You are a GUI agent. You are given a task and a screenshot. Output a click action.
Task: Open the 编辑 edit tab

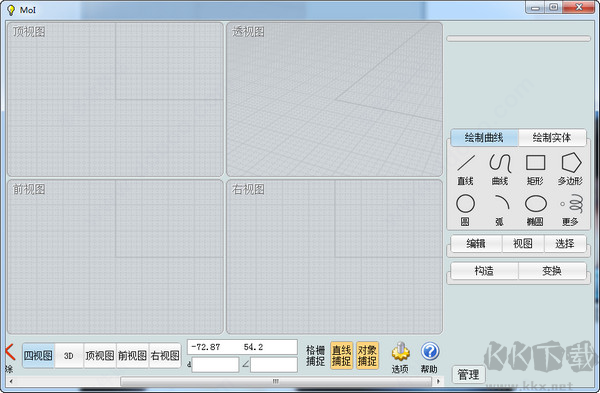point(476,244)
